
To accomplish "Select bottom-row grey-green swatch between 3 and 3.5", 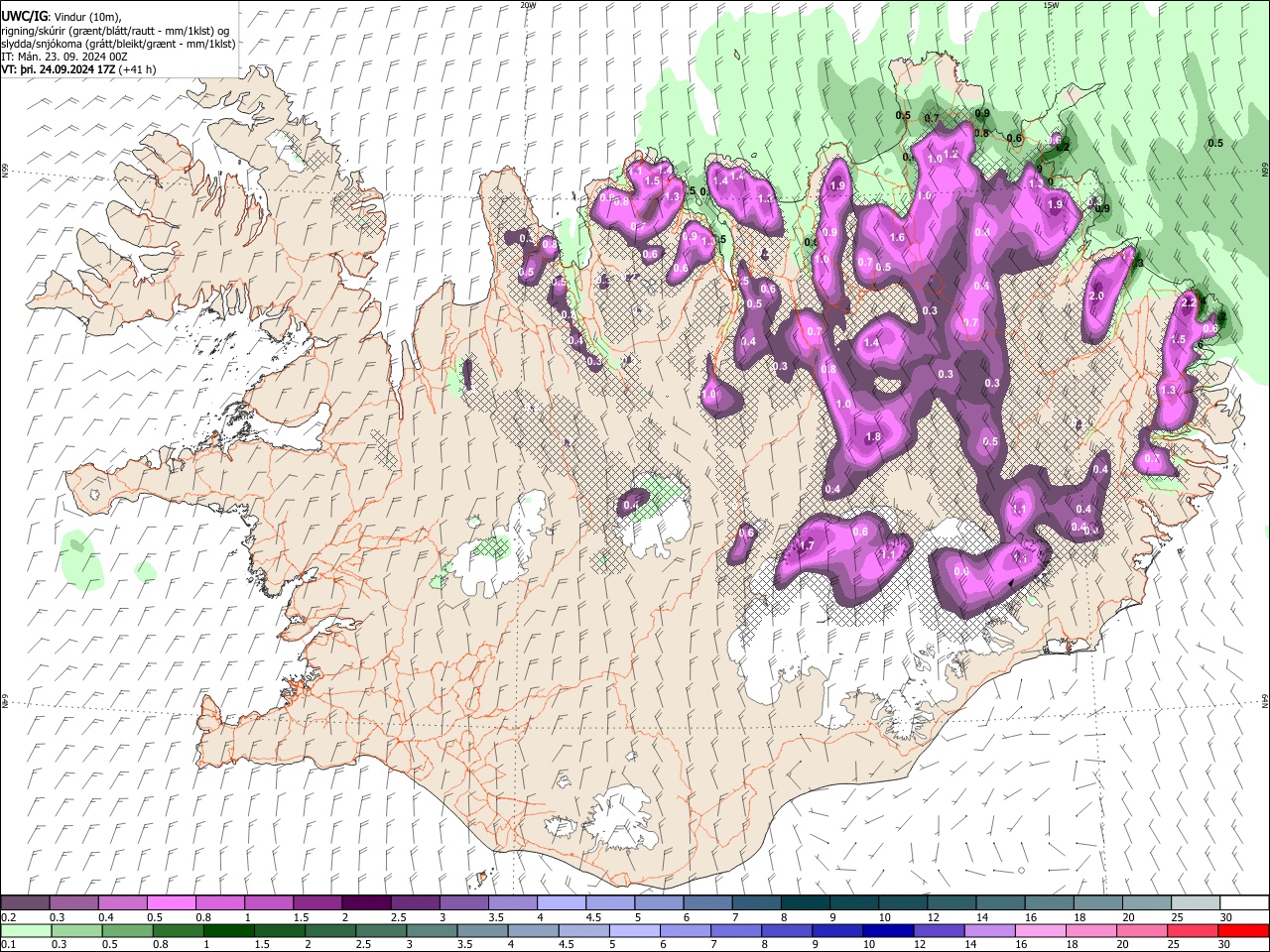I will [432, 930].
